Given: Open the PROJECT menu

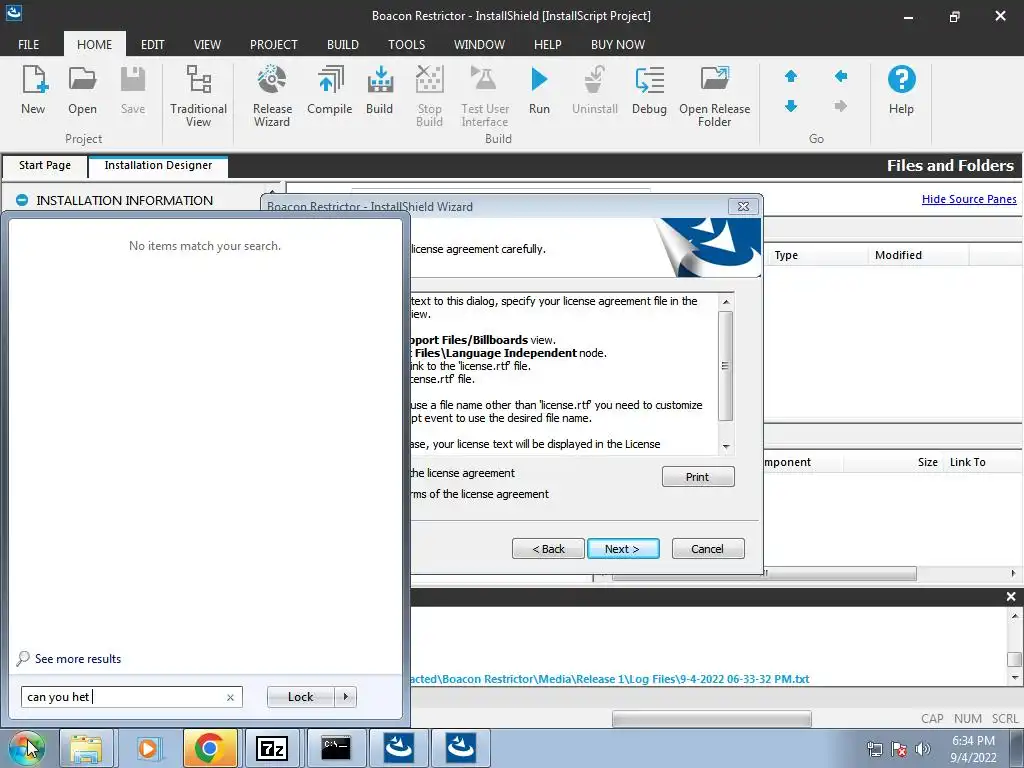Looking at the screenshot, I should [x=274, y=44].
